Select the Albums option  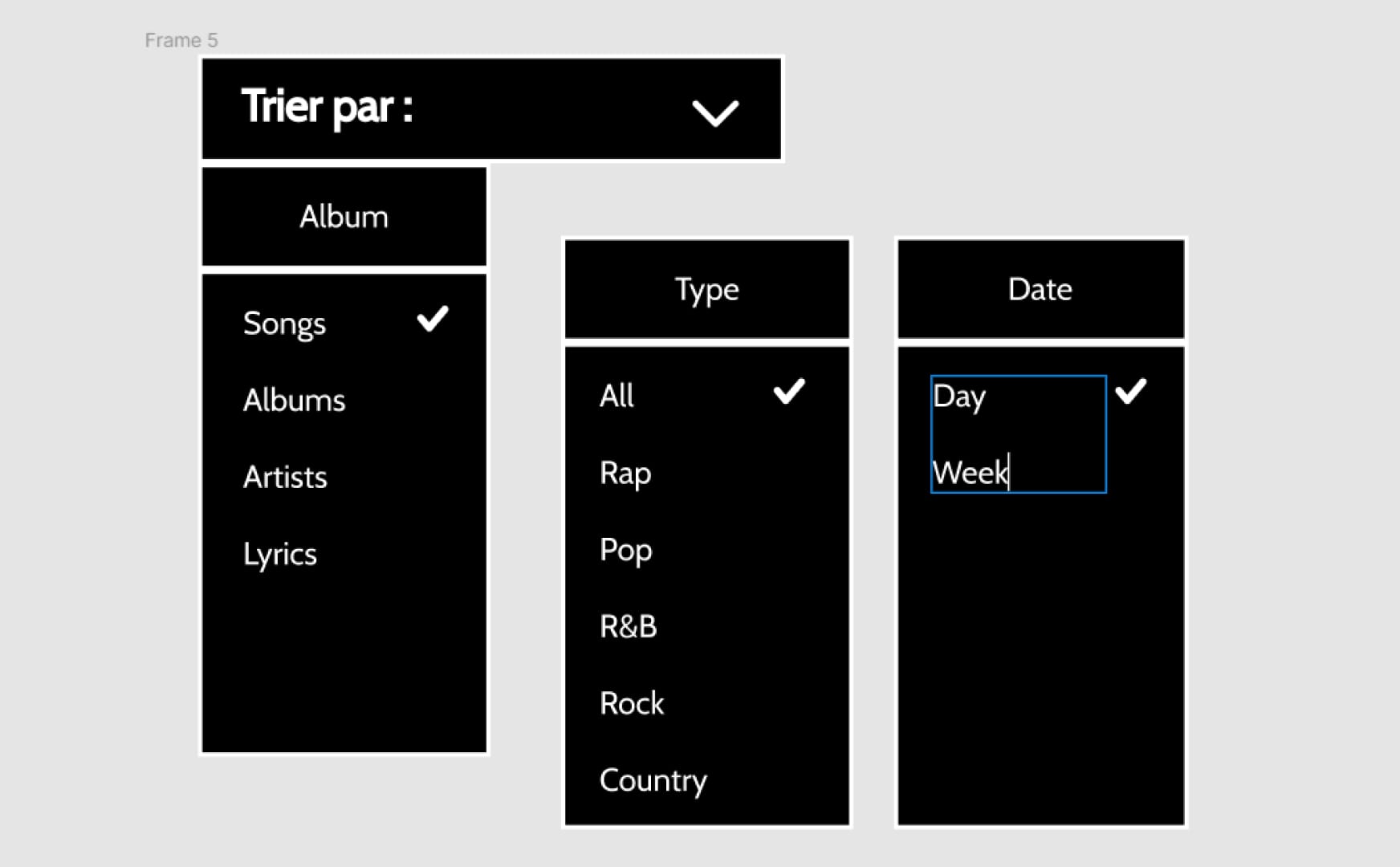coord(294,400)
